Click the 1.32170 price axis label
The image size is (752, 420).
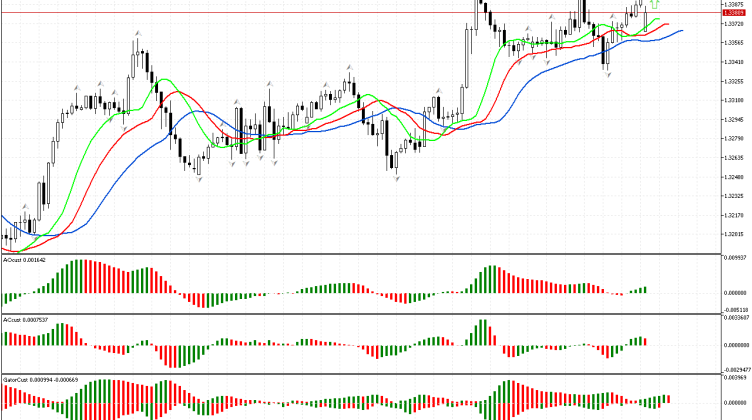pos(735,215)
